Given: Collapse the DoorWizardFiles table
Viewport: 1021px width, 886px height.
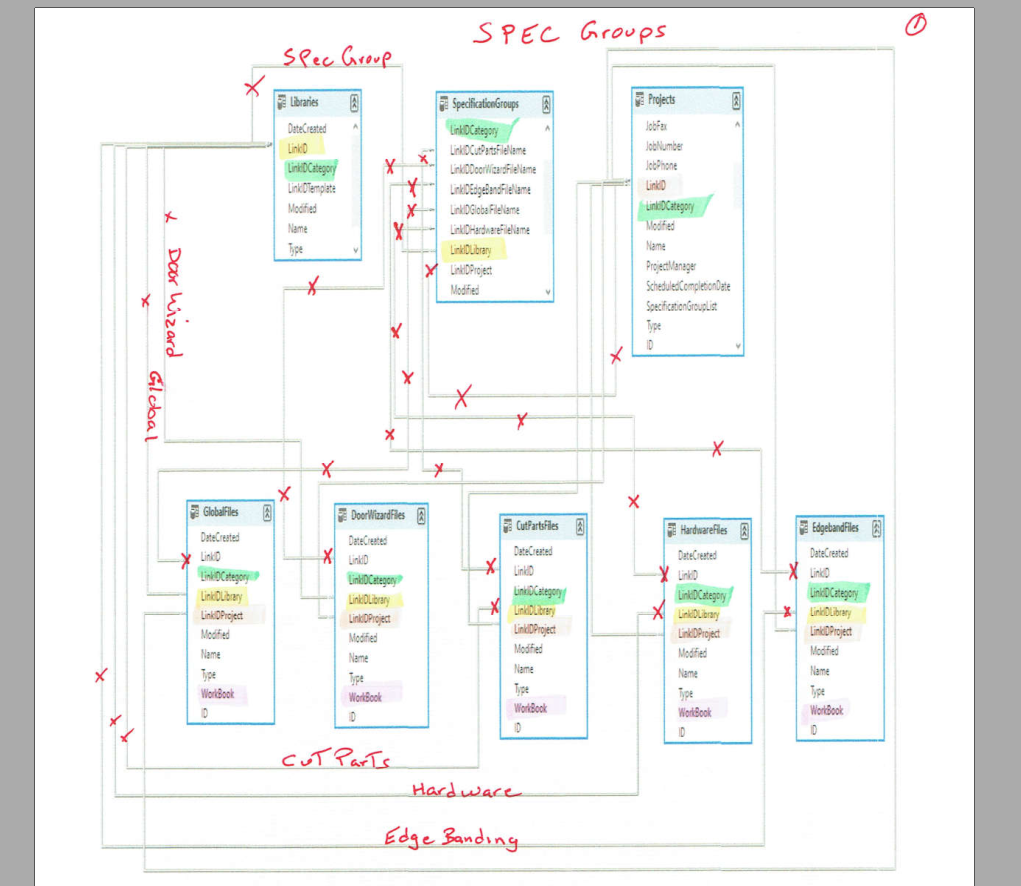Looking at the screenshot, I should click(421, 516).
